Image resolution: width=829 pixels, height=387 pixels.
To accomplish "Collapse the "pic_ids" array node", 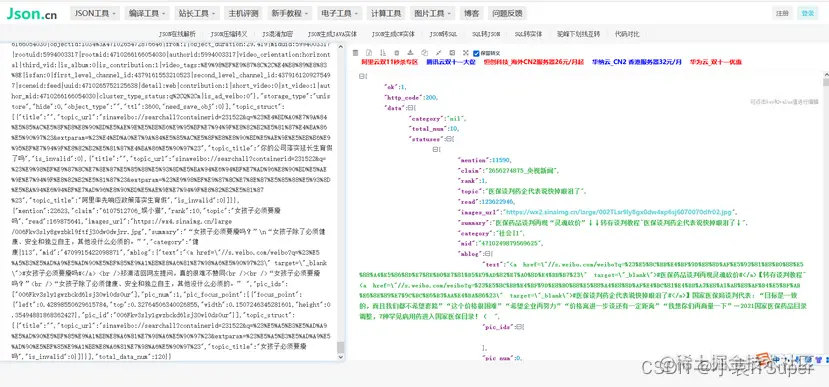I will click(x=519, y=327).
